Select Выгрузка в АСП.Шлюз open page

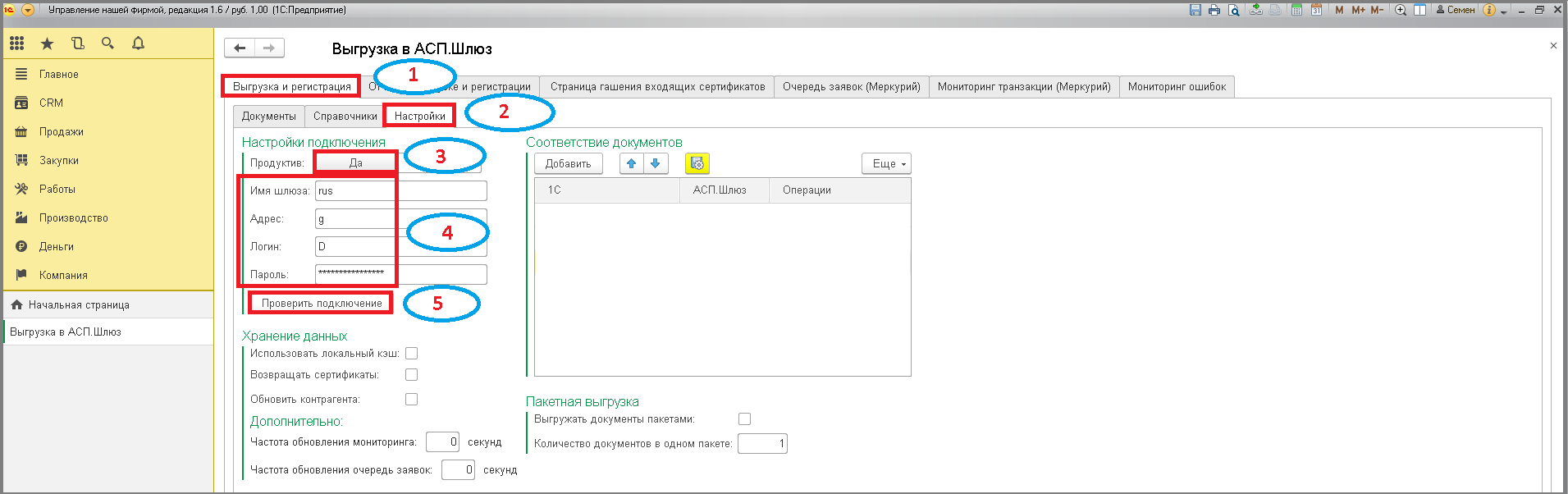click(108, 332)
